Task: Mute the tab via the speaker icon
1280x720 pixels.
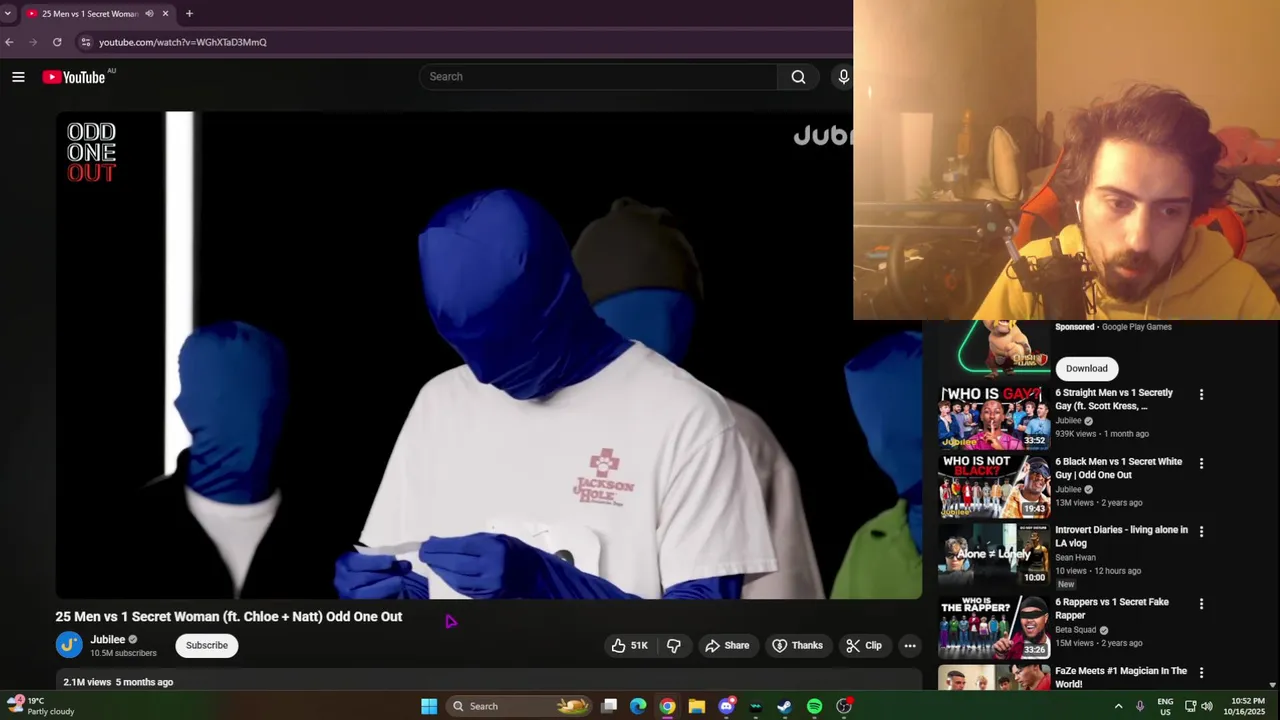Action: 149,14
